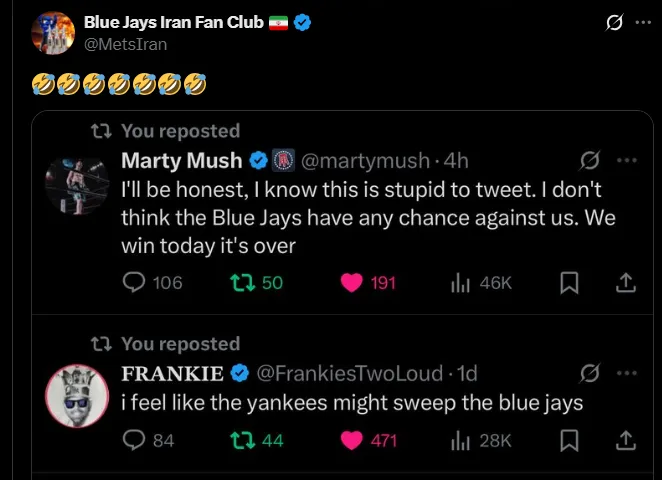Click the Grok icon on FRANKIE's tweet
This screenshot has height=480, width=662.
(590, 373)
